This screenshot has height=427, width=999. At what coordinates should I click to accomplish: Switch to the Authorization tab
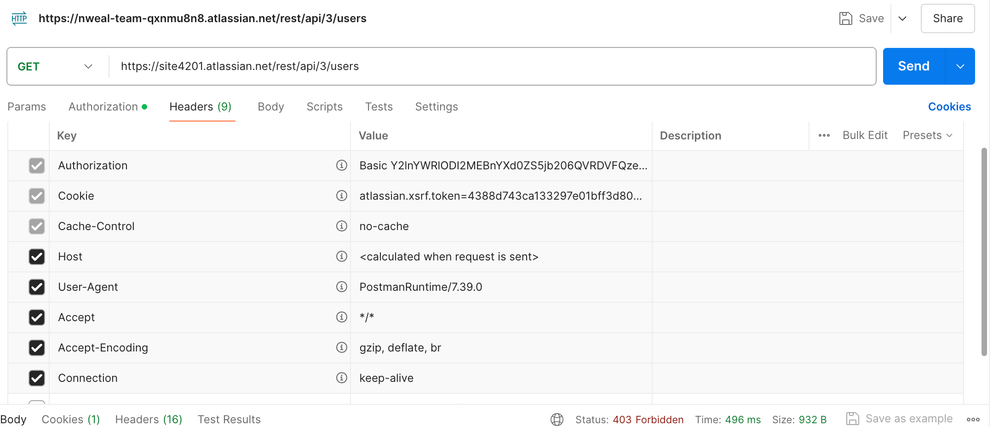point(103,107)
